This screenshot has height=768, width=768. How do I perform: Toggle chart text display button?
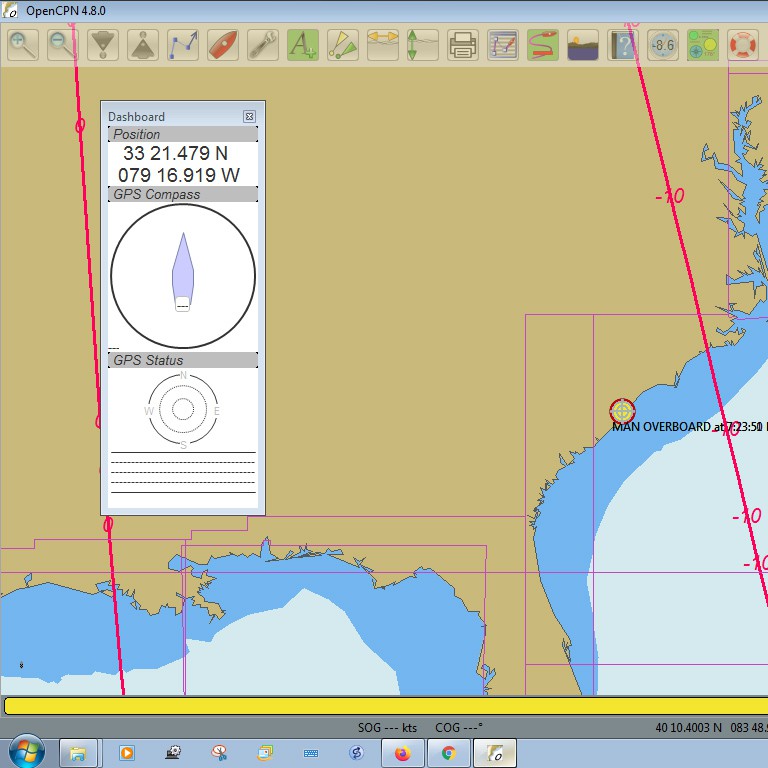point(303,45)
